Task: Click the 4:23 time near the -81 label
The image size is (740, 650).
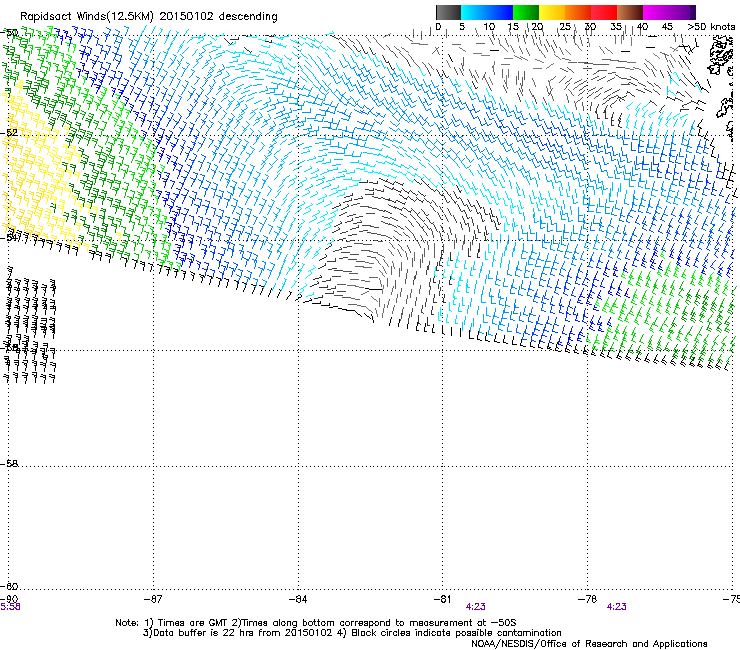Action: pos(476,607)
